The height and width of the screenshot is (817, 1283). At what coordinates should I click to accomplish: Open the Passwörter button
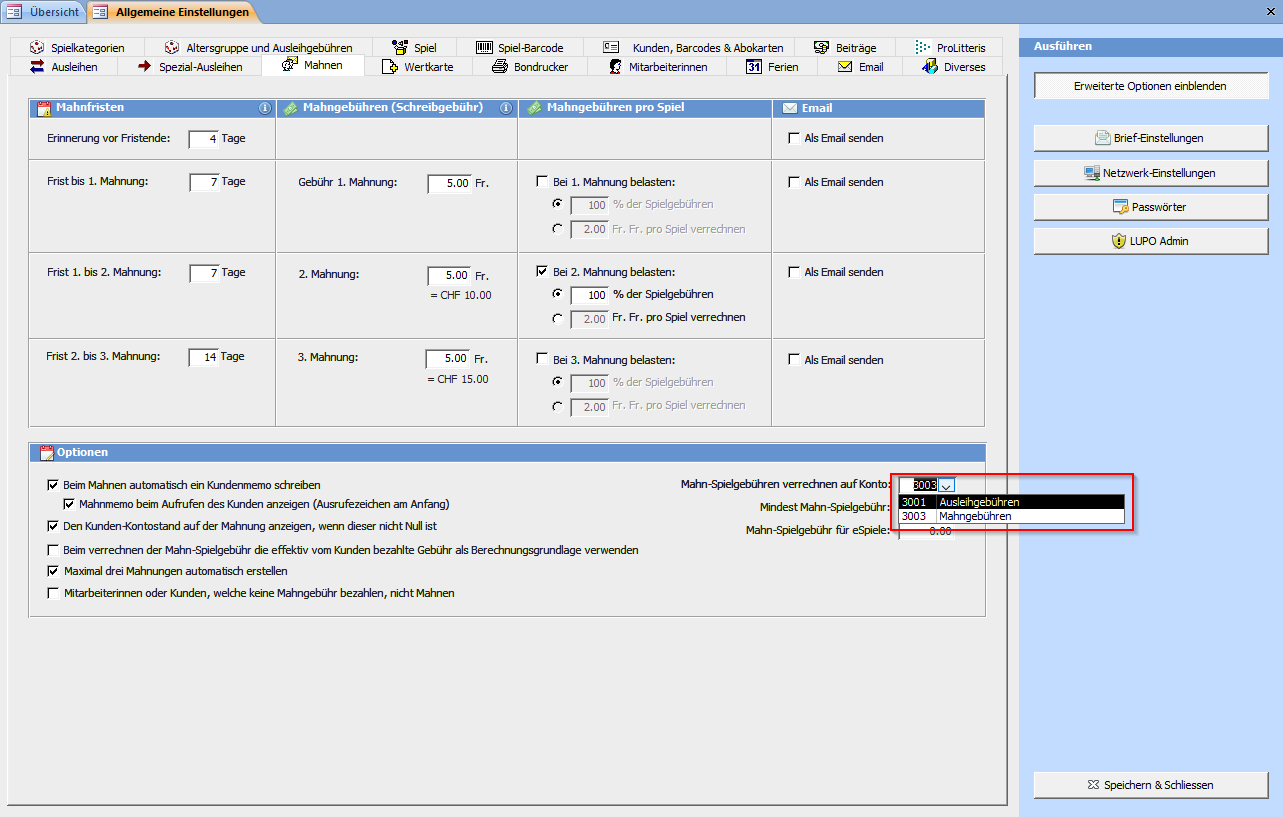(x=1150, y=207)
